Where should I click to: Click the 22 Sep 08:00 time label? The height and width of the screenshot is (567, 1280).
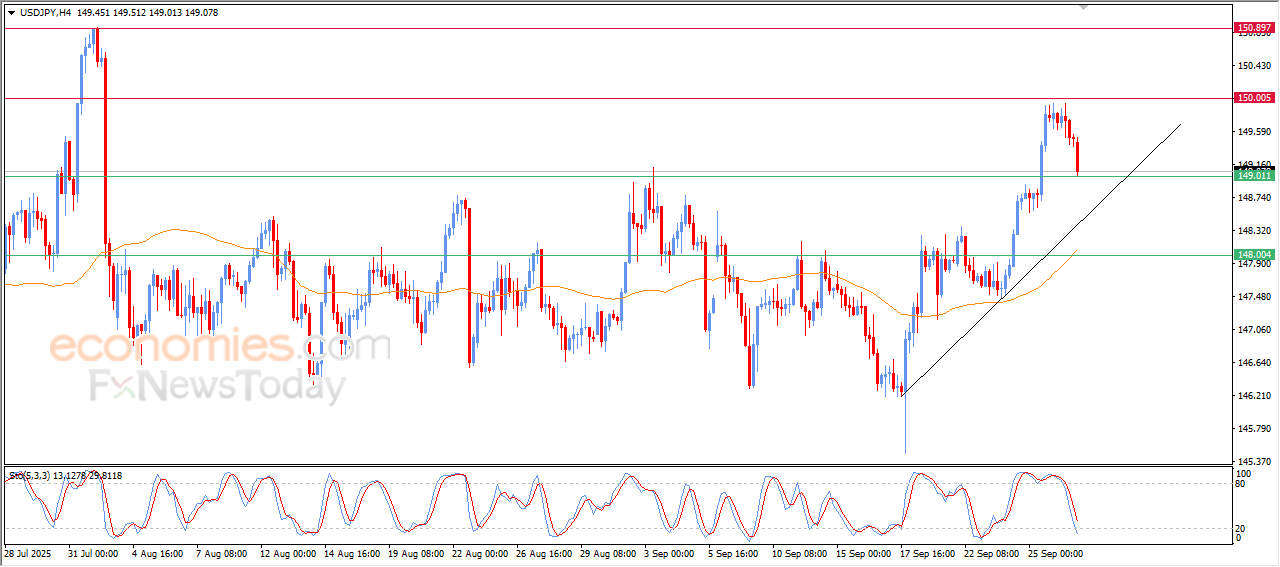click(992, 553)
